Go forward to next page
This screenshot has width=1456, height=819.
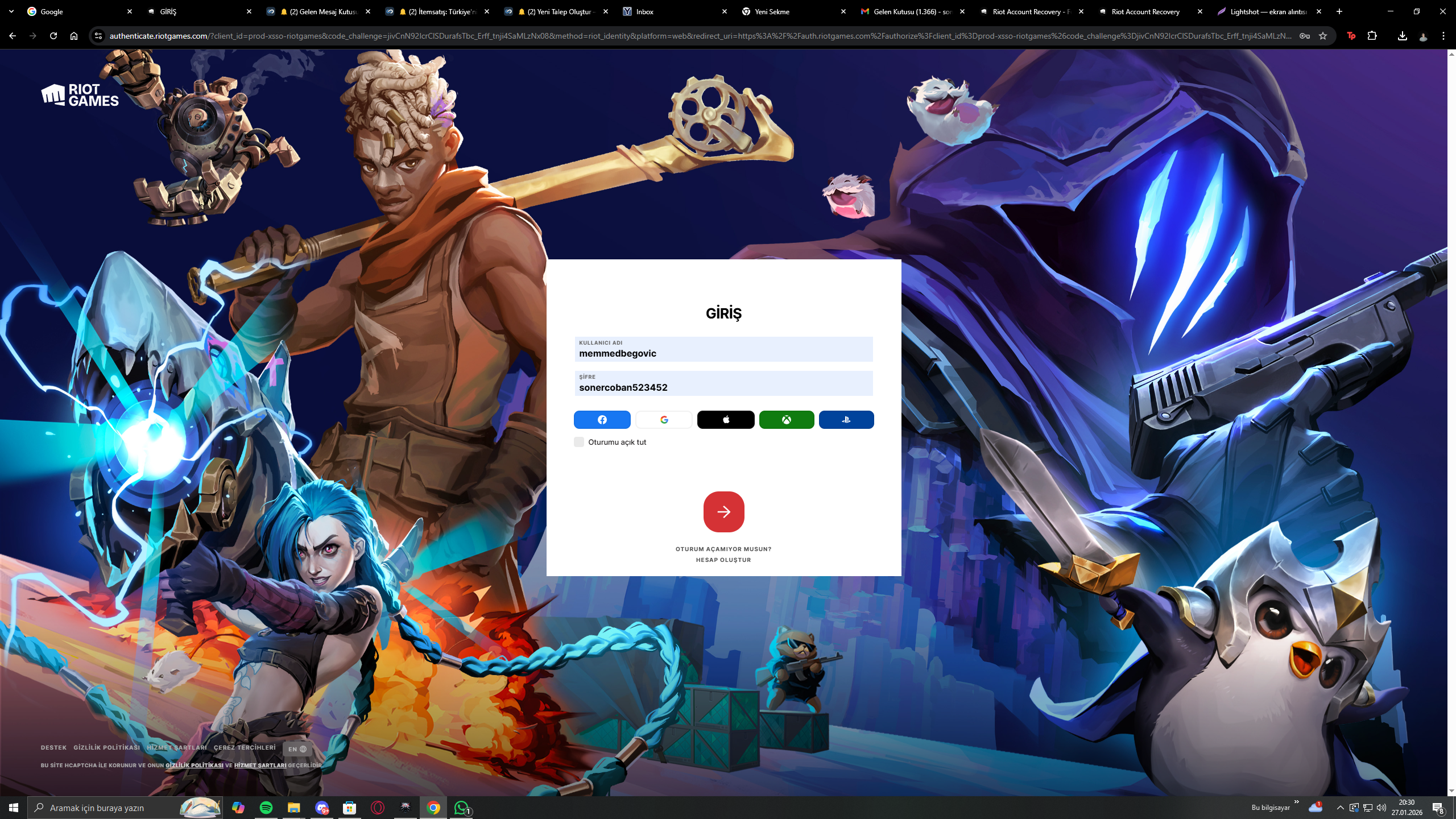(33, 36)
